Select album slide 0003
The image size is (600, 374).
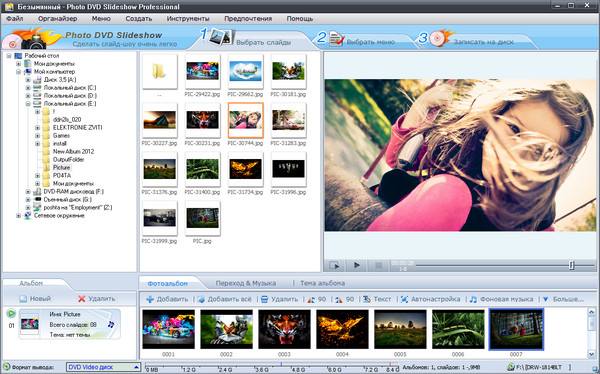coord(284,329)
